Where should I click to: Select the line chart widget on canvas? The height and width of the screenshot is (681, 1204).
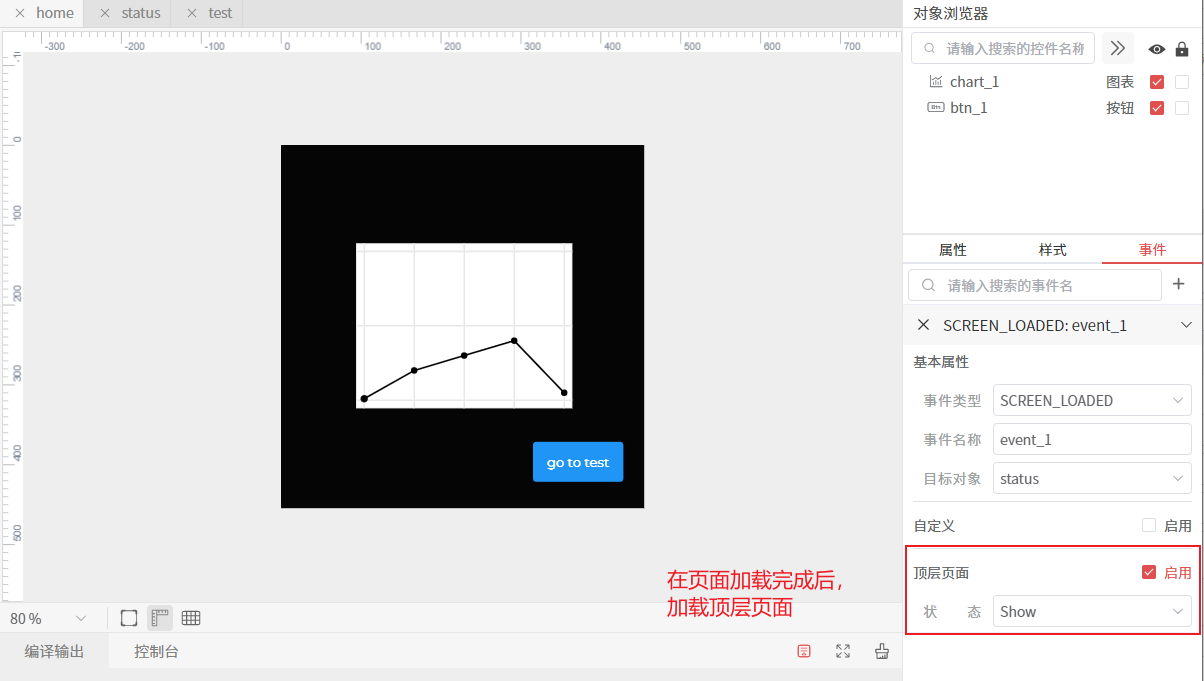click(x=464, y=326)
